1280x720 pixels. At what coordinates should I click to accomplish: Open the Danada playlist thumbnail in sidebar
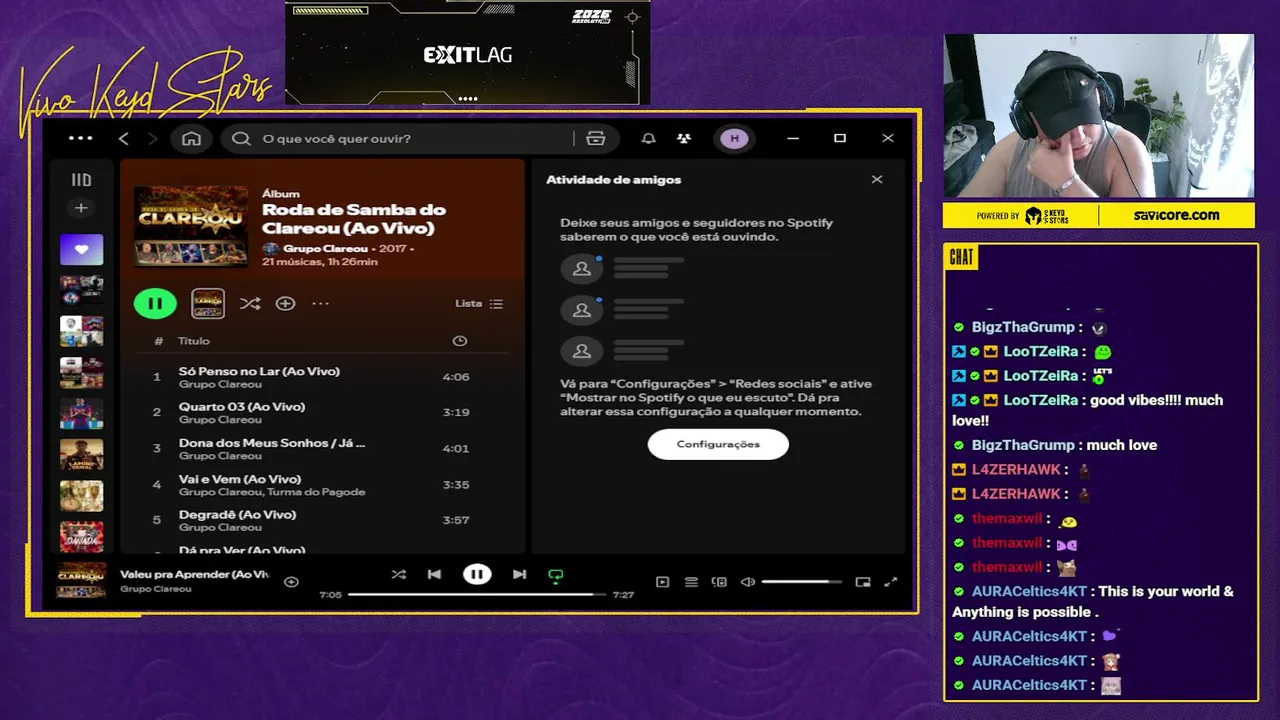tap(81, 536)
